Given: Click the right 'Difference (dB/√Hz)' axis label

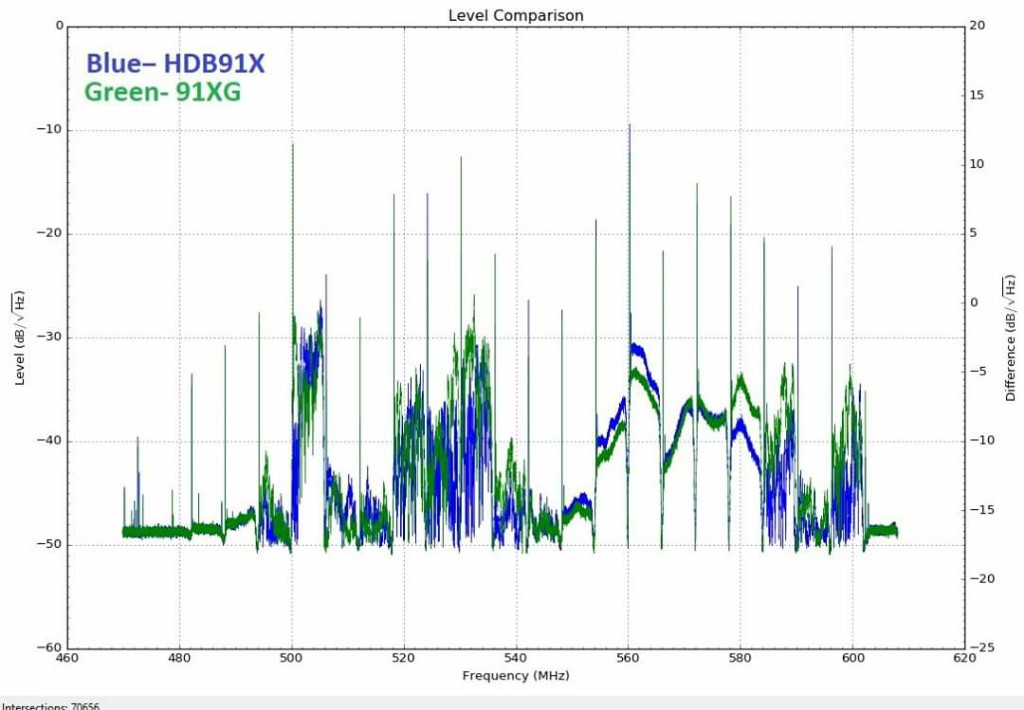Looking at the screenshot, I should (1011, 338).
